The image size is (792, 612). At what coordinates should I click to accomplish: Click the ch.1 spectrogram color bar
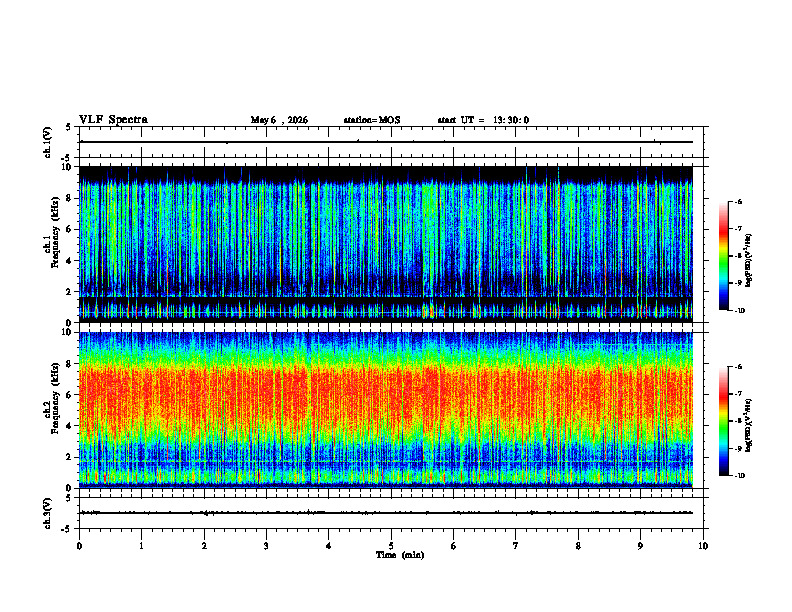pyautogui.click(x=723, y=256)
